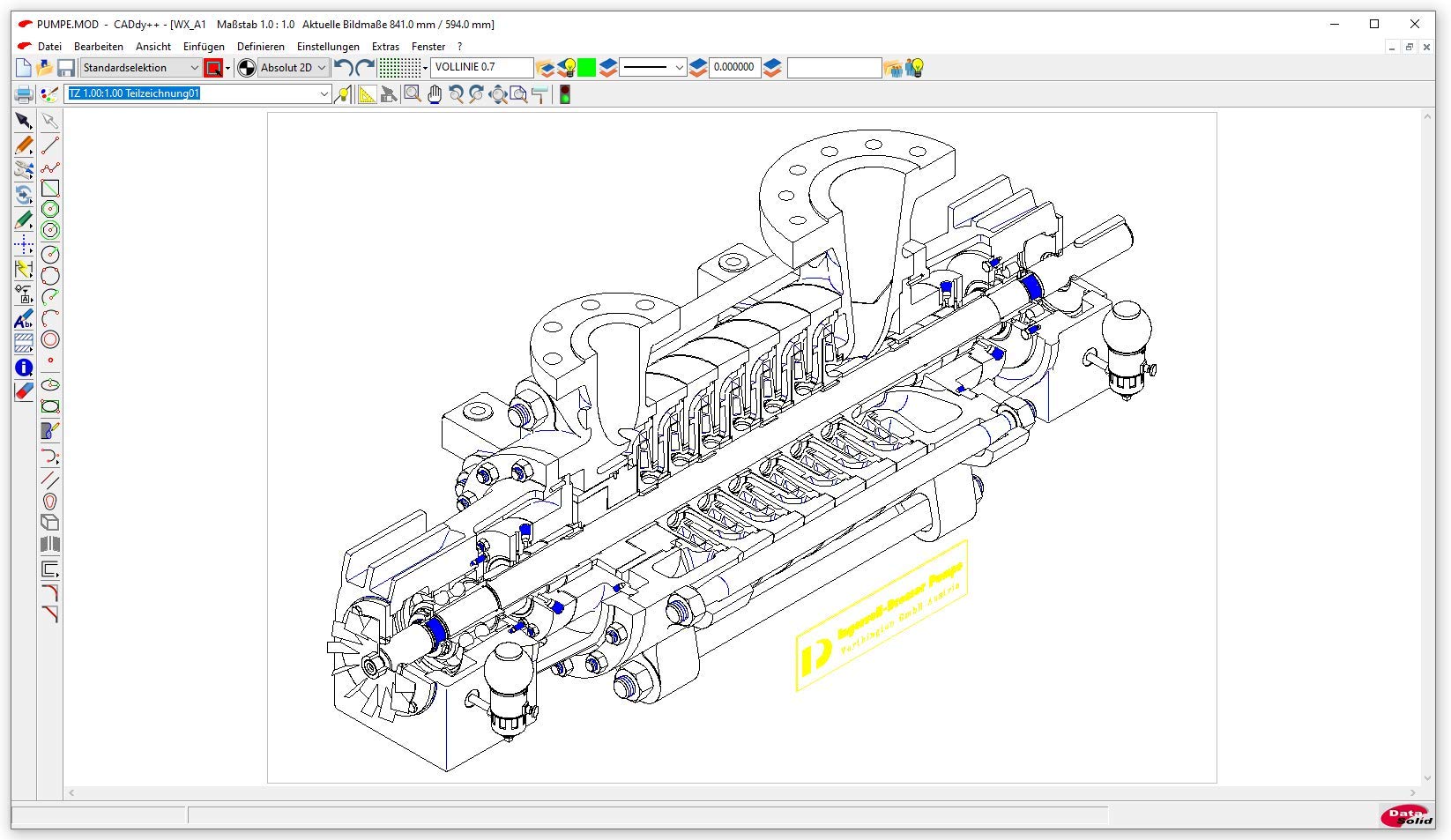The height and width of the screenshot is (840, 1451).
Task: Save the drawing with the floppy disk icon
Action: pyautogui.click(x=65, y=68)
